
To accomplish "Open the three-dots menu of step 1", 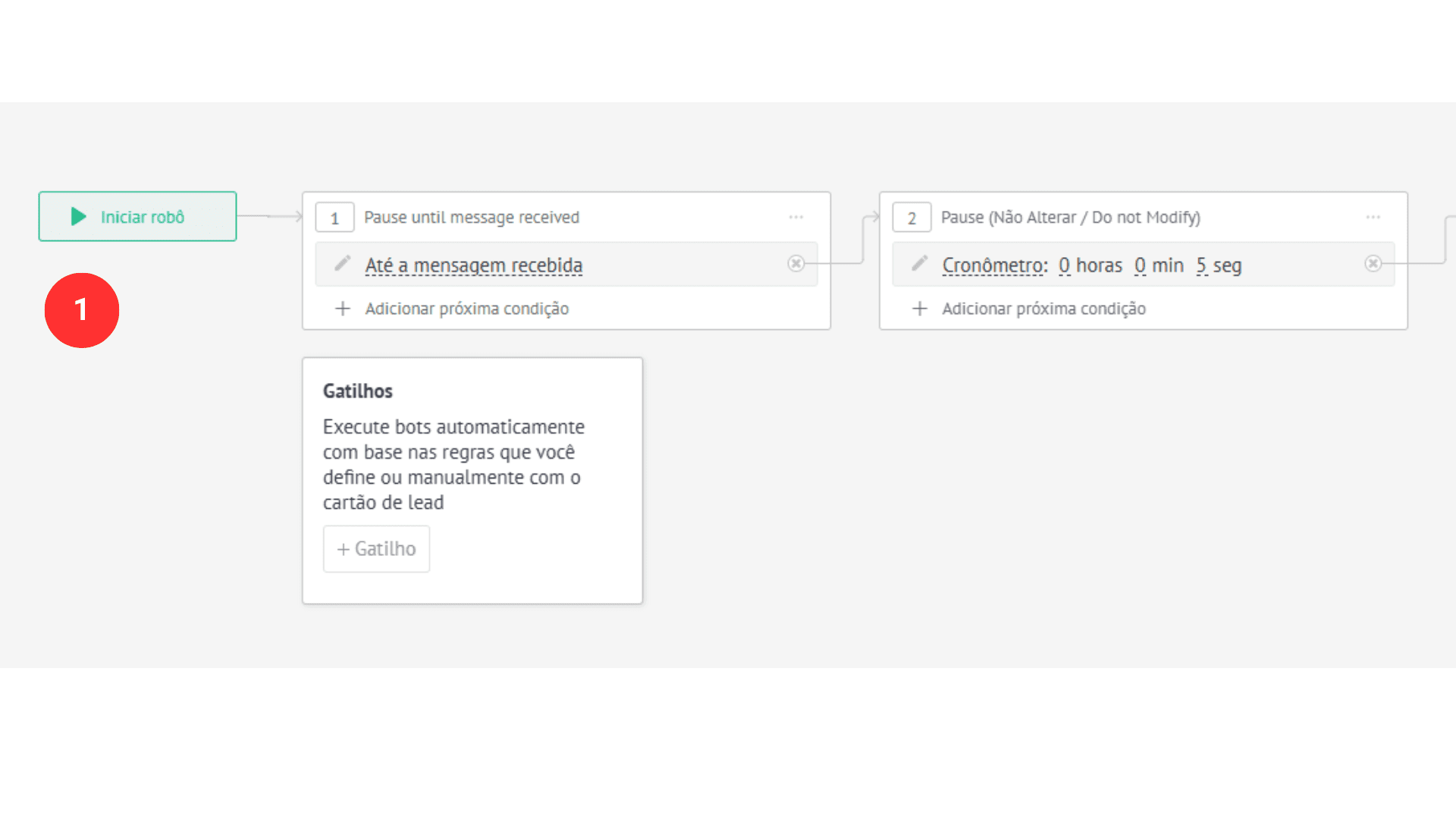I will pos(795,217).
